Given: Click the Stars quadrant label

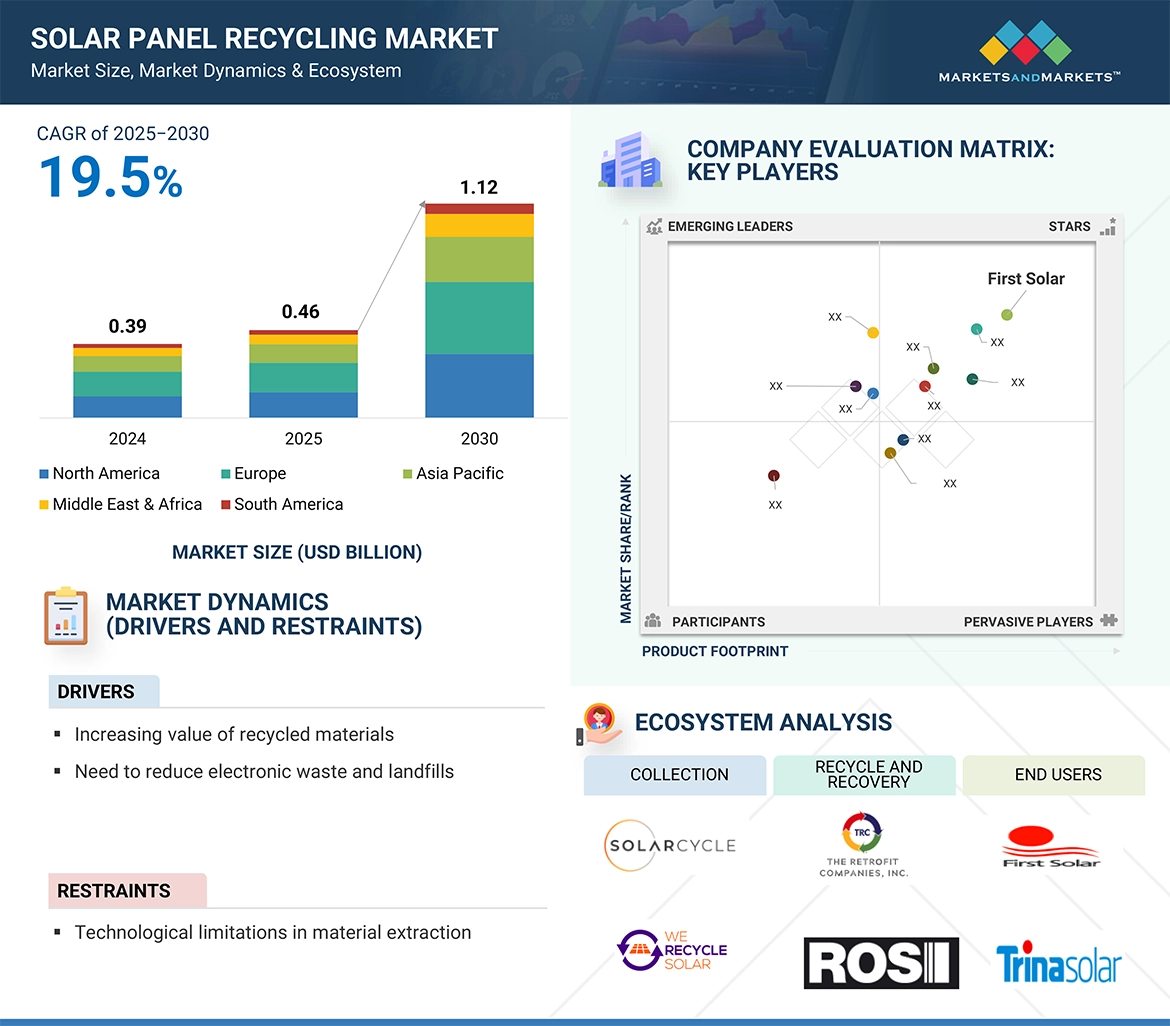Looking at the screenshot, I should (x=1069, y=227).
